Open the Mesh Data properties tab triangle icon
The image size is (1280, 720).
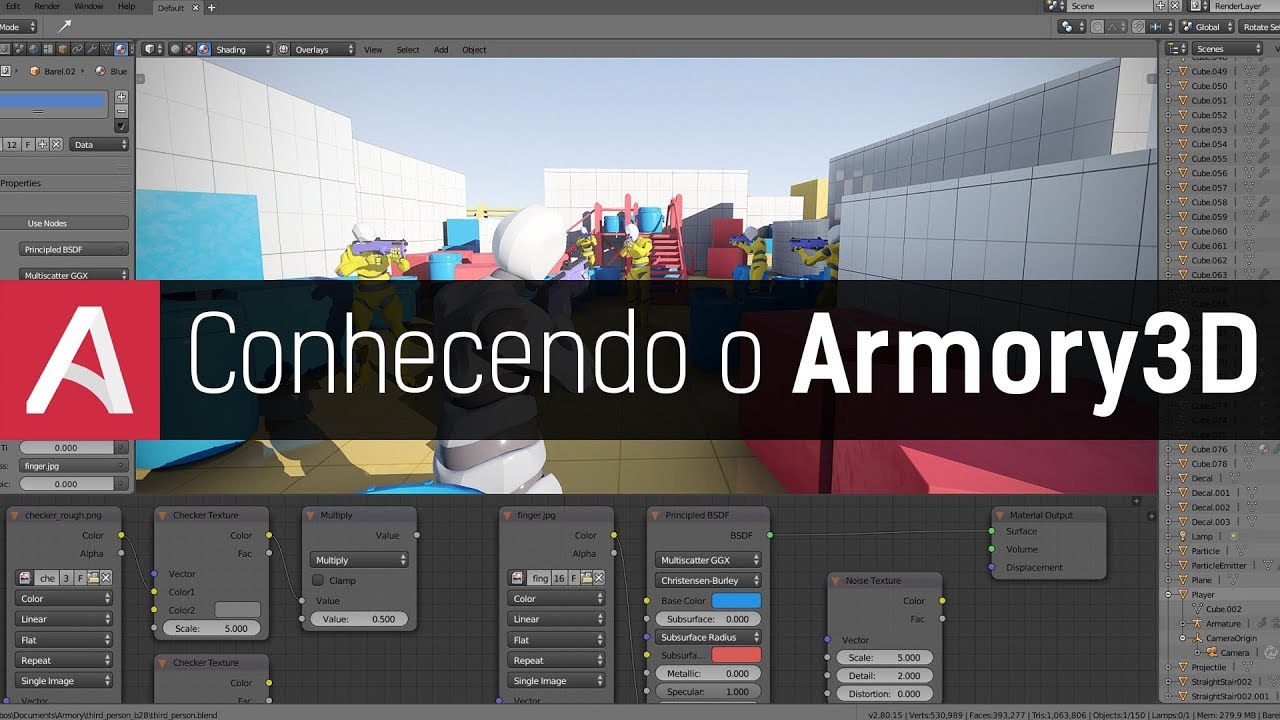pyautogui.click(x=106, y=49)
